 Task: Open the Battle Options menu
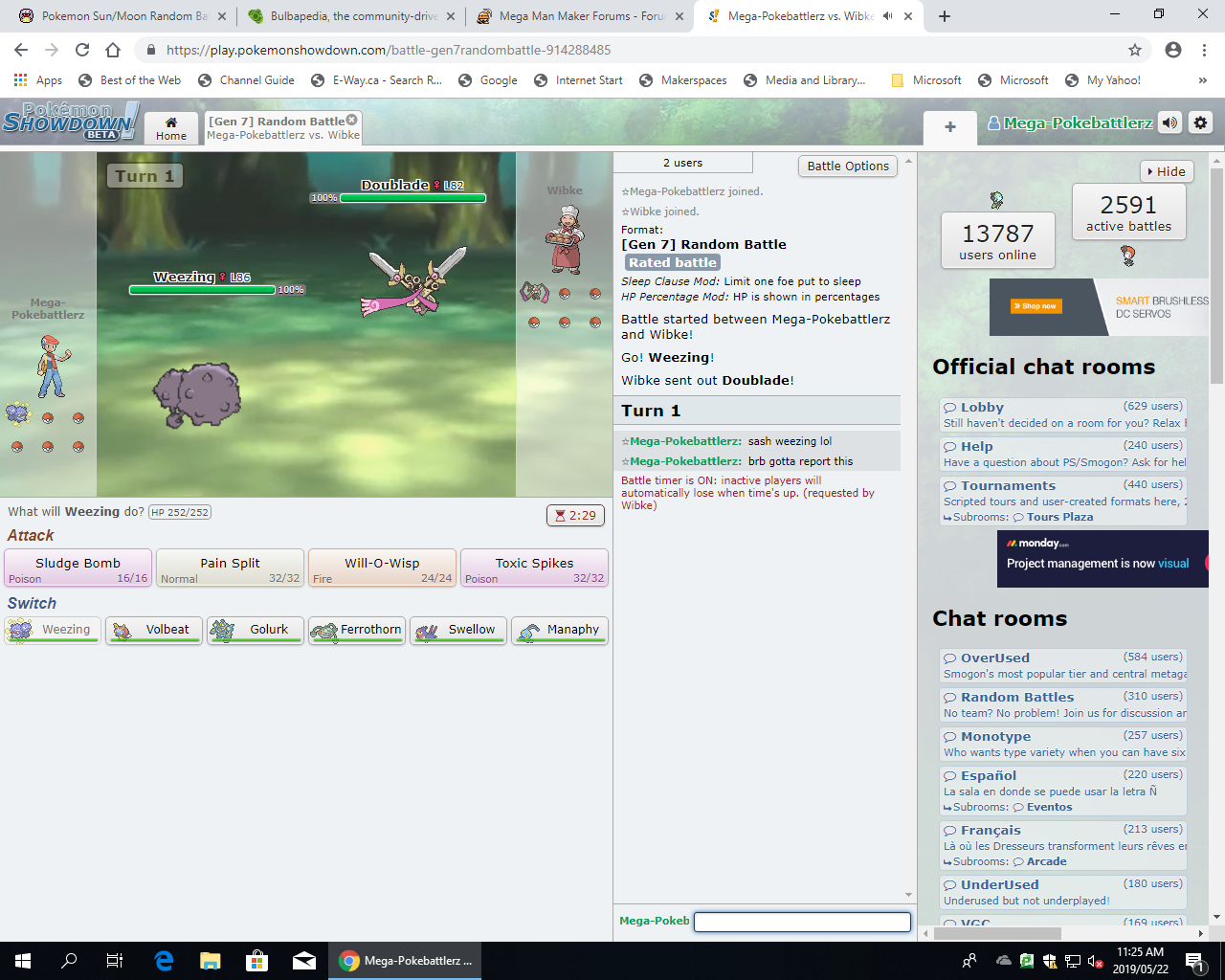[x=847, y=166]
